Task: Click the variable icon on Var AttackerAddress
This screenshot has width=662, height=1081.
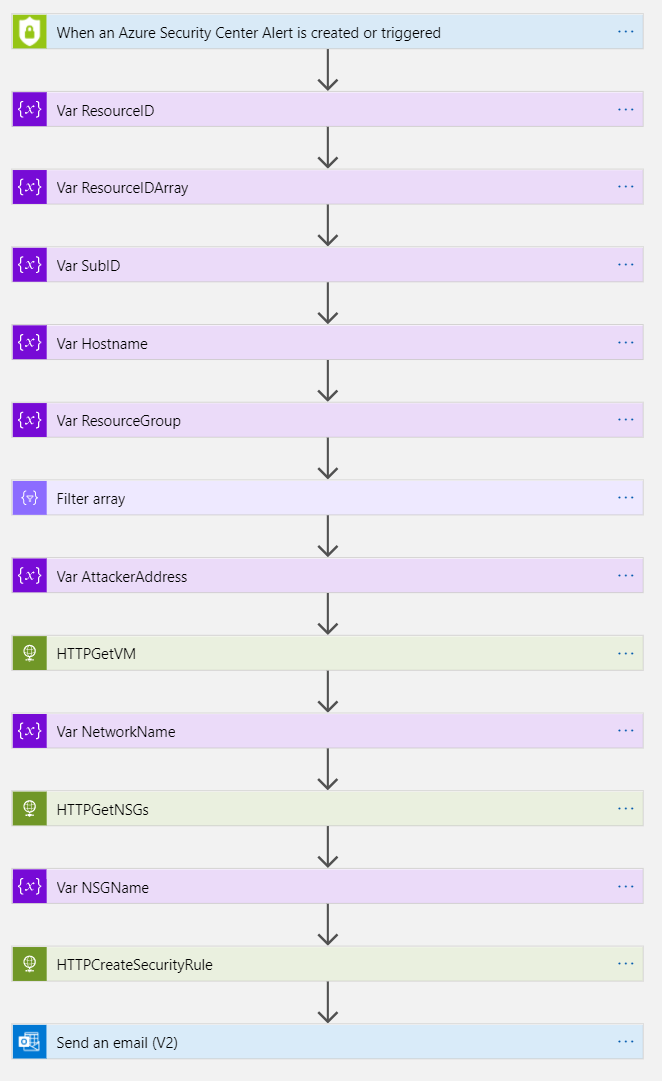Action: pos(30,576)
